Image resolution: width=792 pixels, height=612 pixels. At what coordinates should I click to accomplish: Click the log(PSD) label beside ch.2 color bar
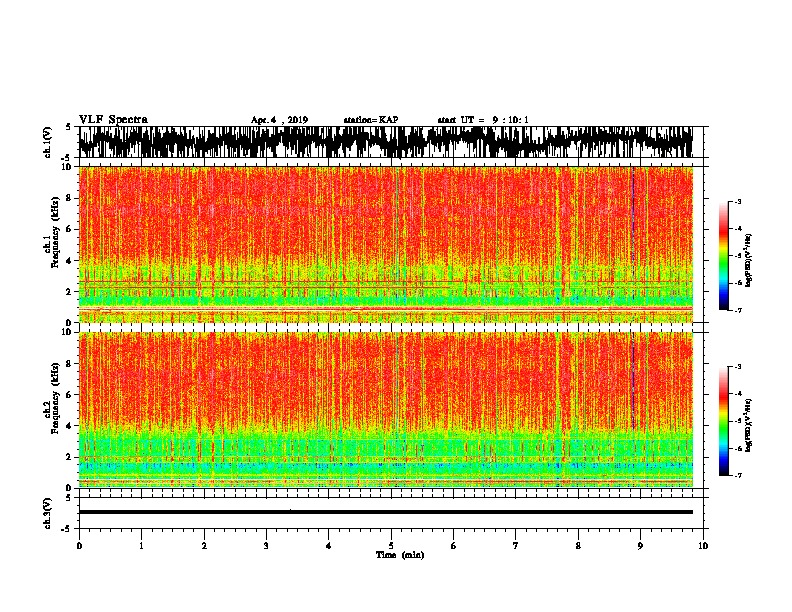point(749,425)
